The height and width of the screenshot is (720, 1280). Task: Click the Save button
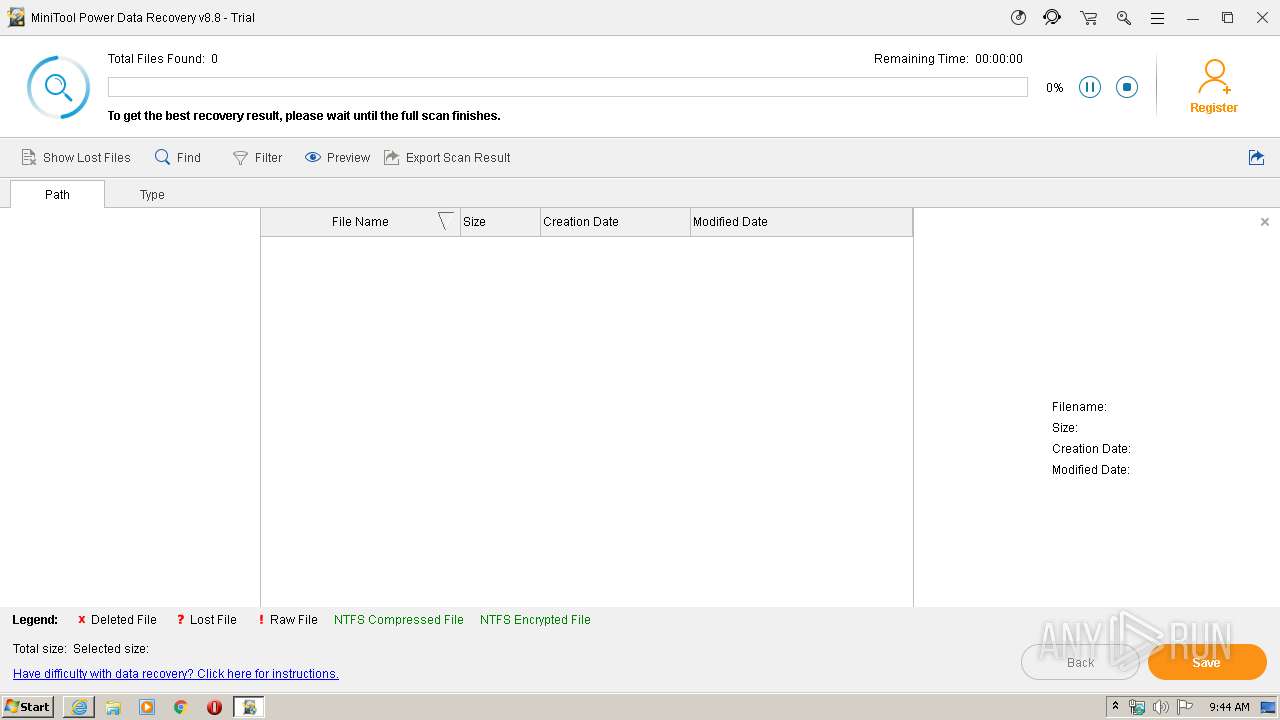1207,662
